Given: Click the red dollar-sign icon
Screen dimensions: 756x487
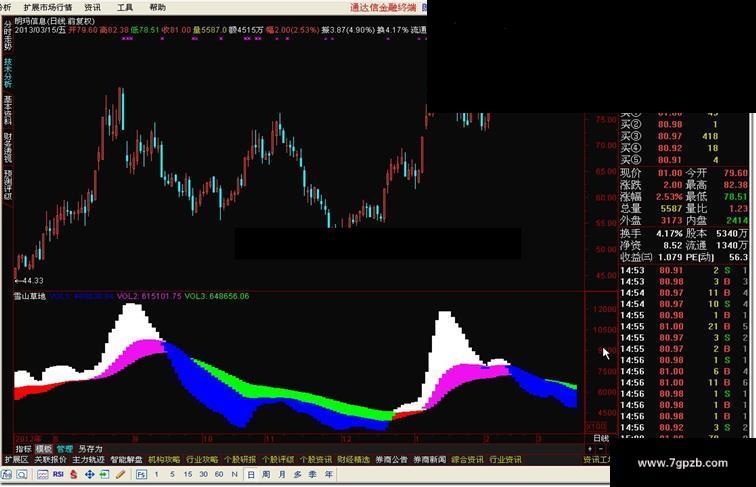Looking at the screenshot, I should point(74,474).
